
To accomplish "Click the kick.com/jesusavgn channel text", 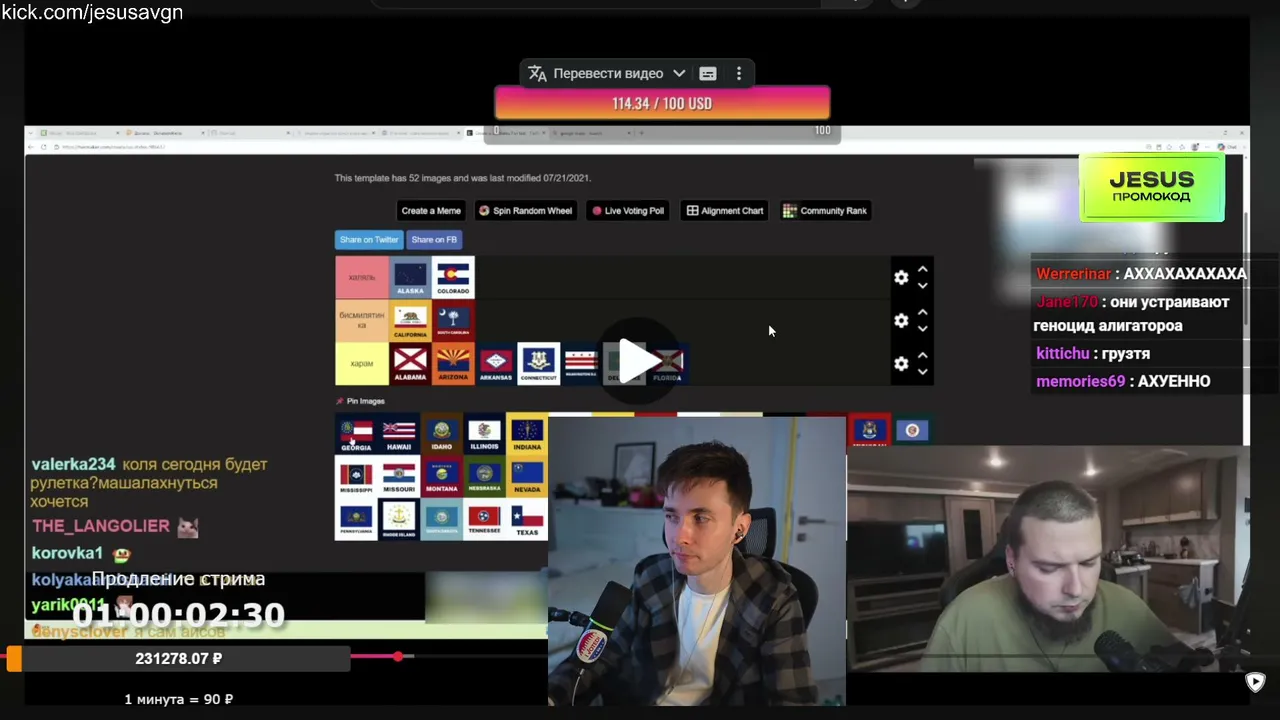I will point(92,12).
